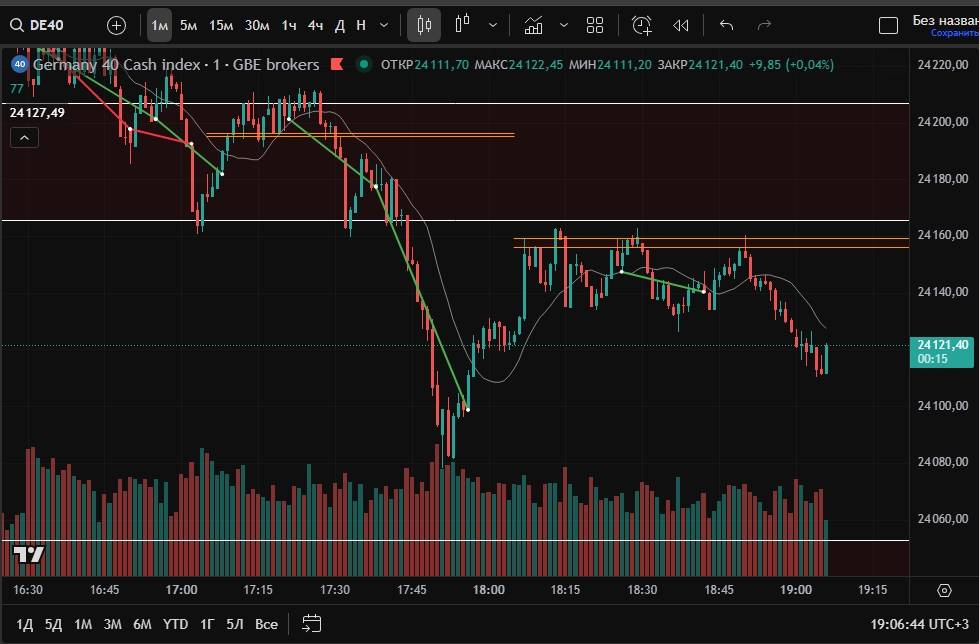Click the Сохранить save link
The width and height of the screenshot is (979, 644).
[954, 33]
